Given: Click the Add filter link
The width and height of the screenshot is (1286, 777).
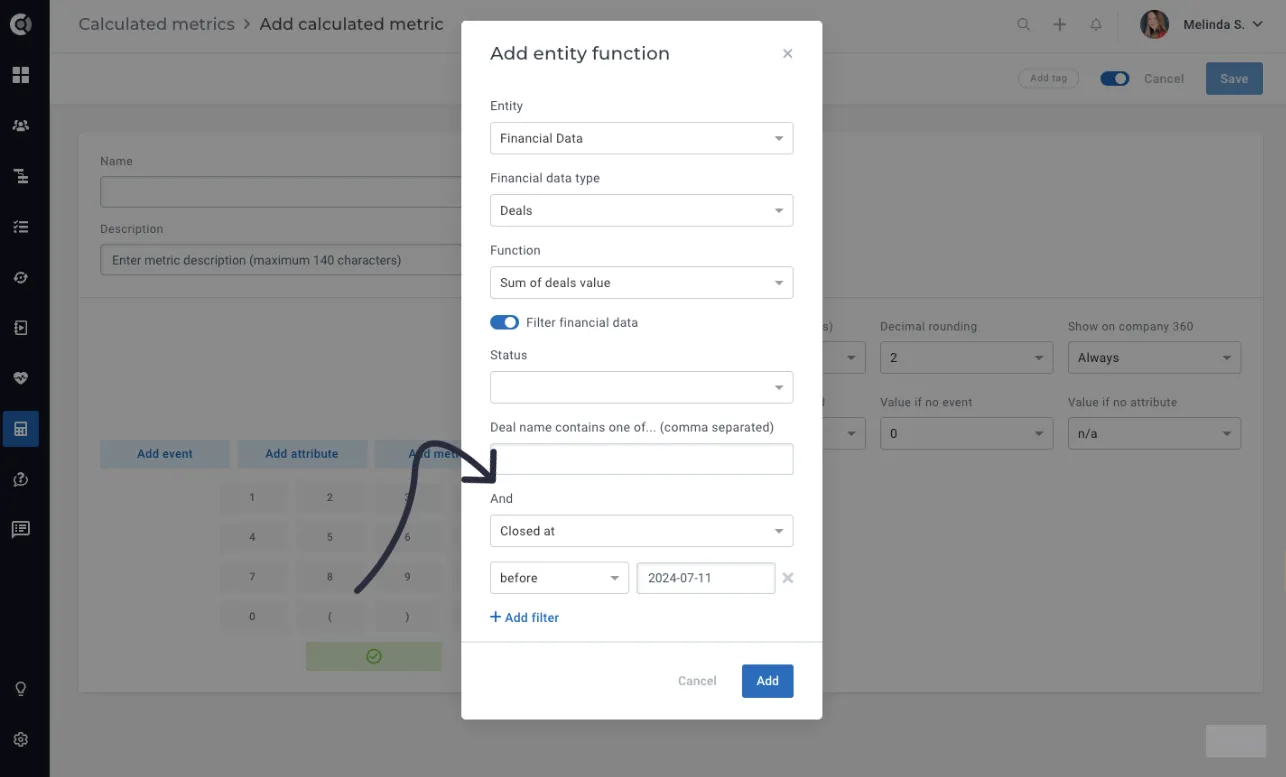Looking at the screenshot, I should click(524, 617).
